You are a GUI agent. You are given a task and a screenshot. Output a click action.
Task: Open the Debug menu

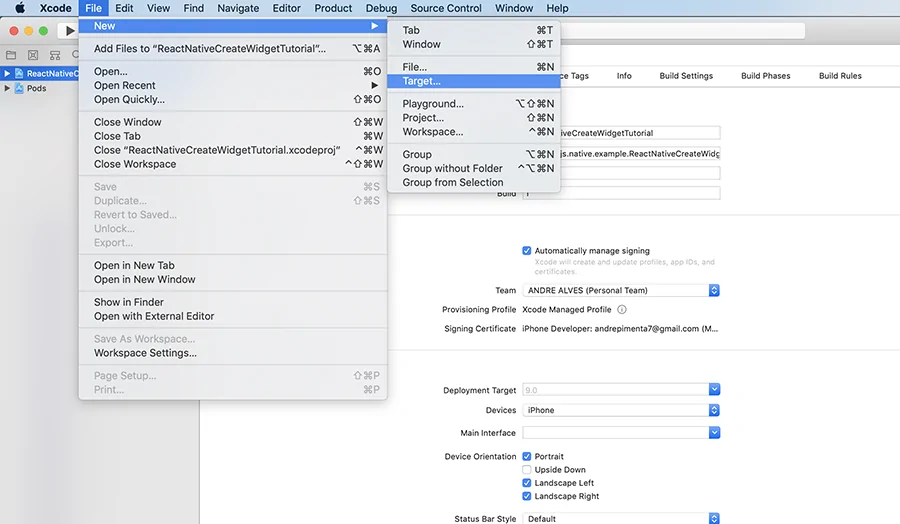point(381,8)
